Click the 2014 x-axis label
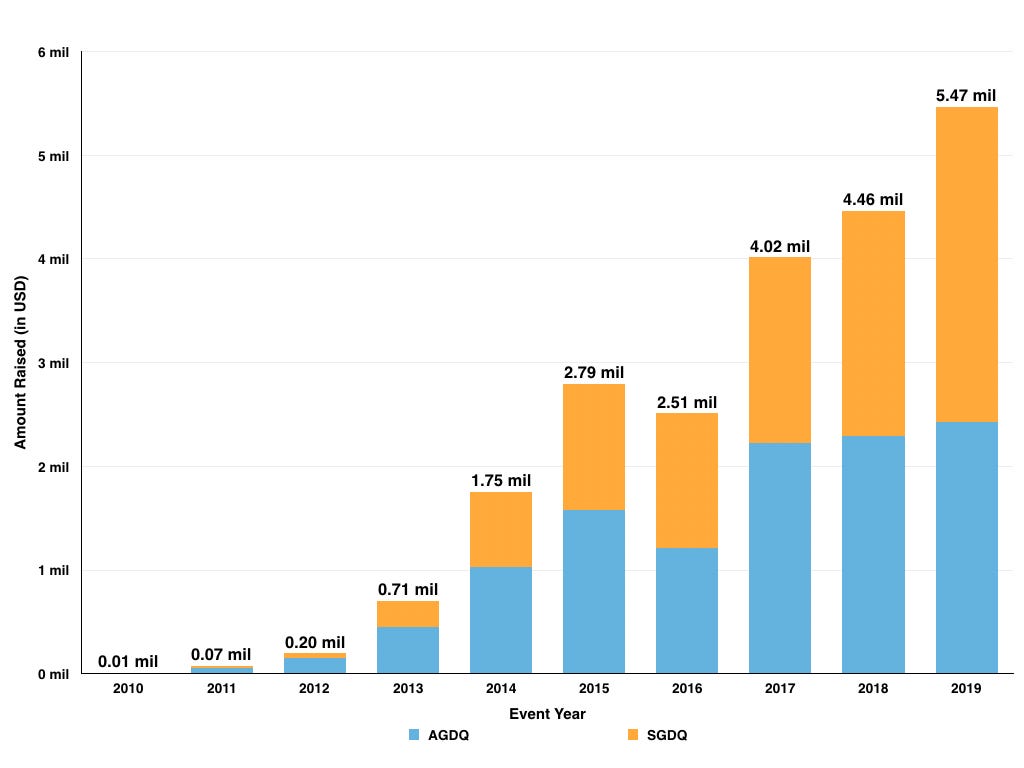Screen dimensions: 1024x768 click(x=501, y=688)
